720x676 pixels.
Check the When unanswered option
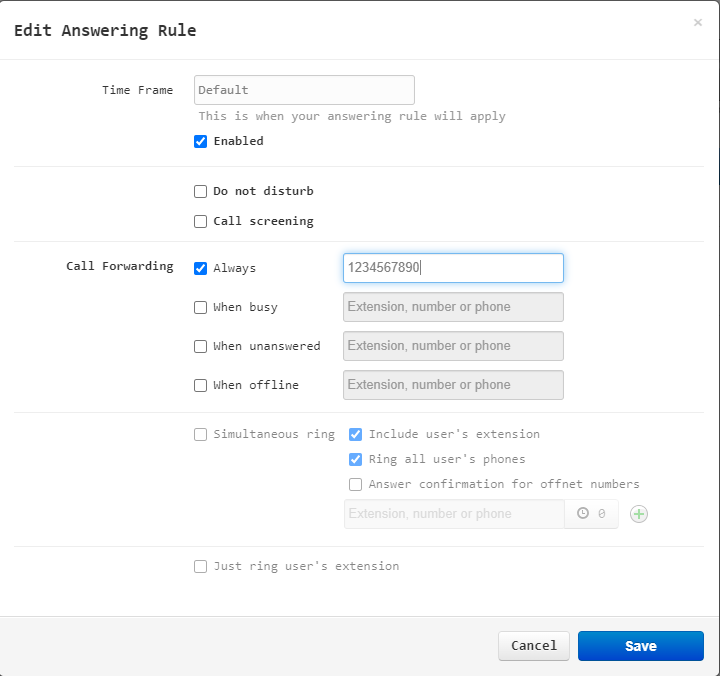(x=201, y=346)
